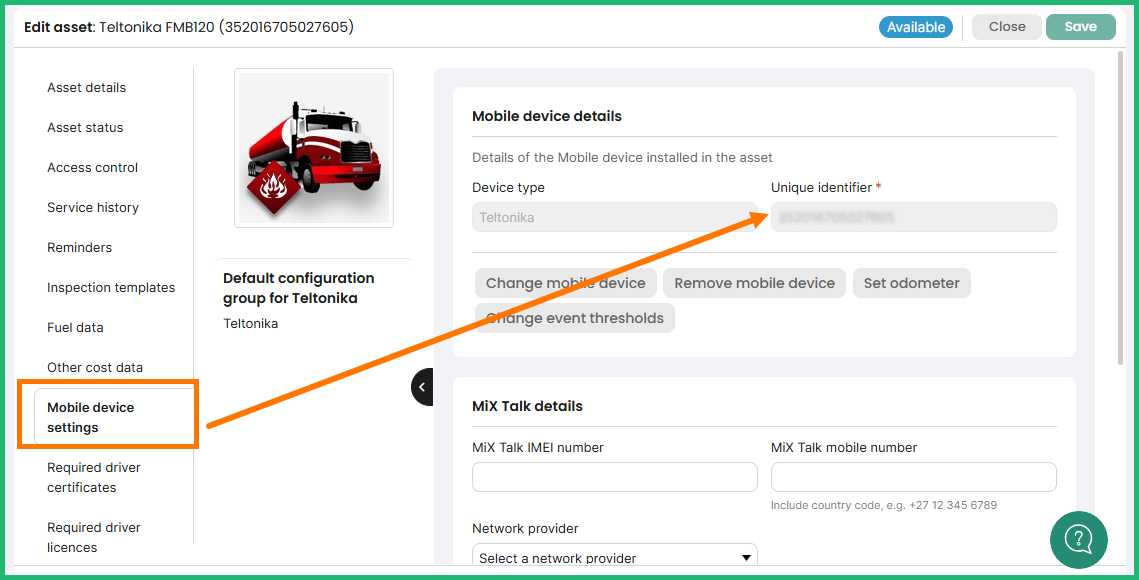
Task: Save the asset changes
Action: (x=1080, y=27)
